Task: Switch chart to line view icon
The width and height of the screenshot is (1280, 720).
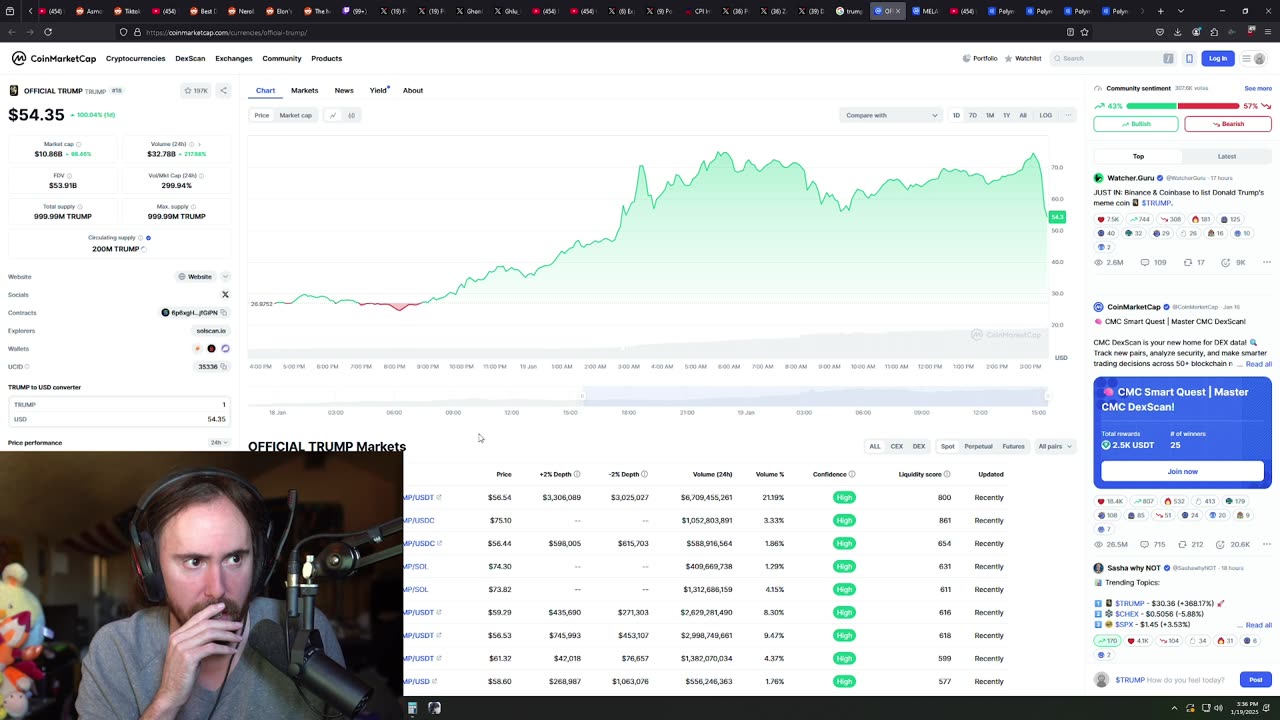Action: tap(333, 115)
